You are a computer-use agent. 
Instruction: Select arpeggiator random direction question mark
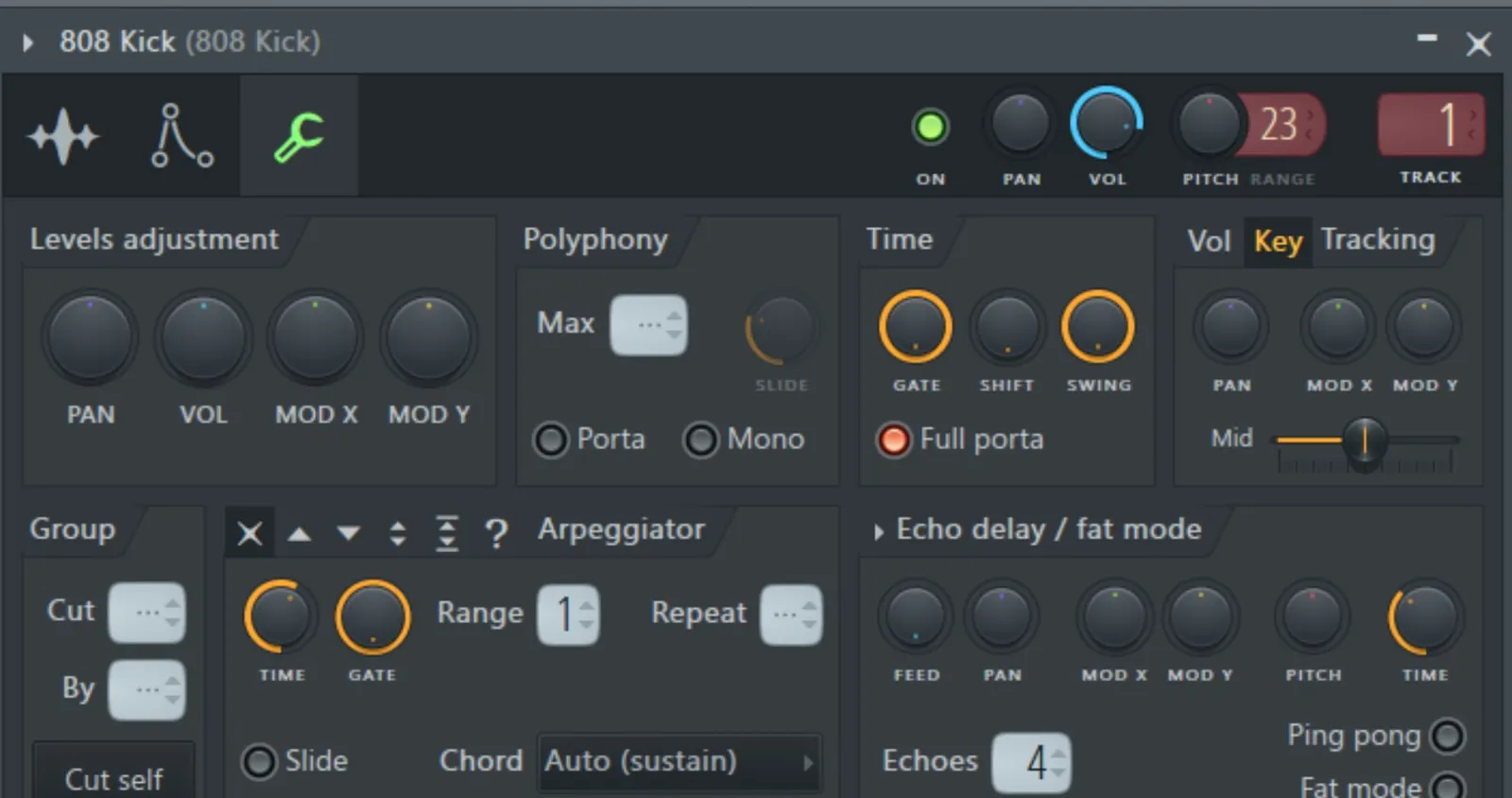click(x=496, y=535)
